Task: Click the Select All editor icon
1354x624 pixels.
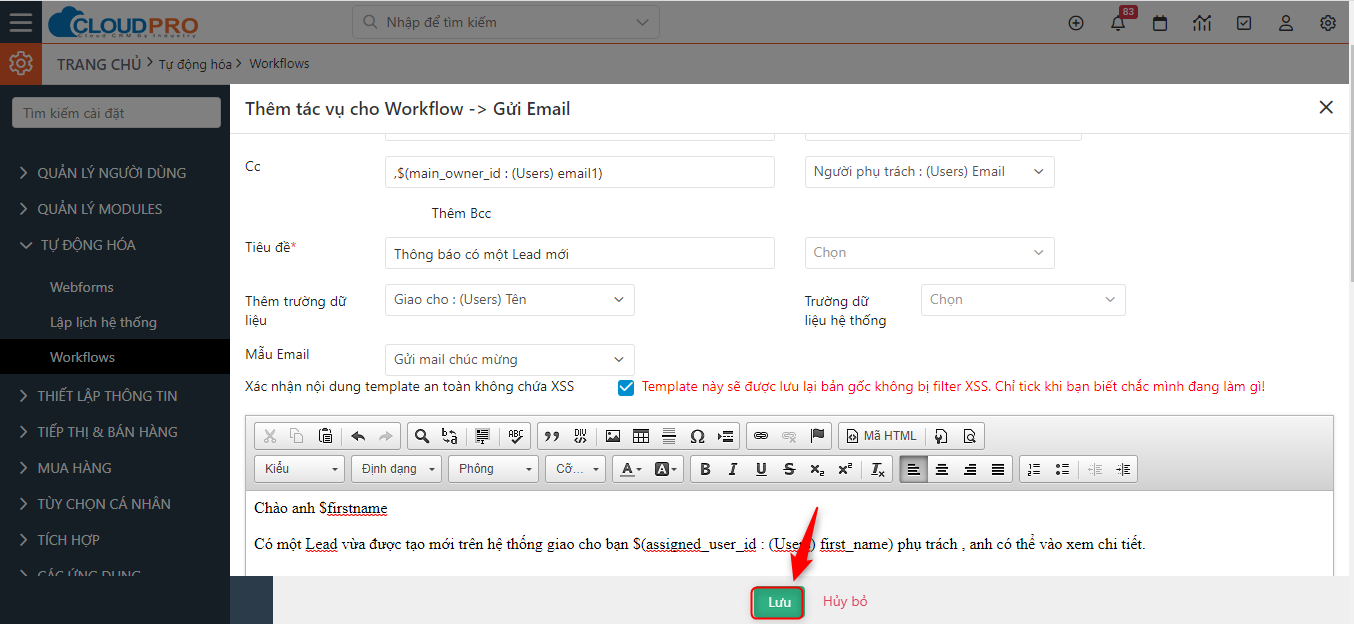Action: click(482, 436)
